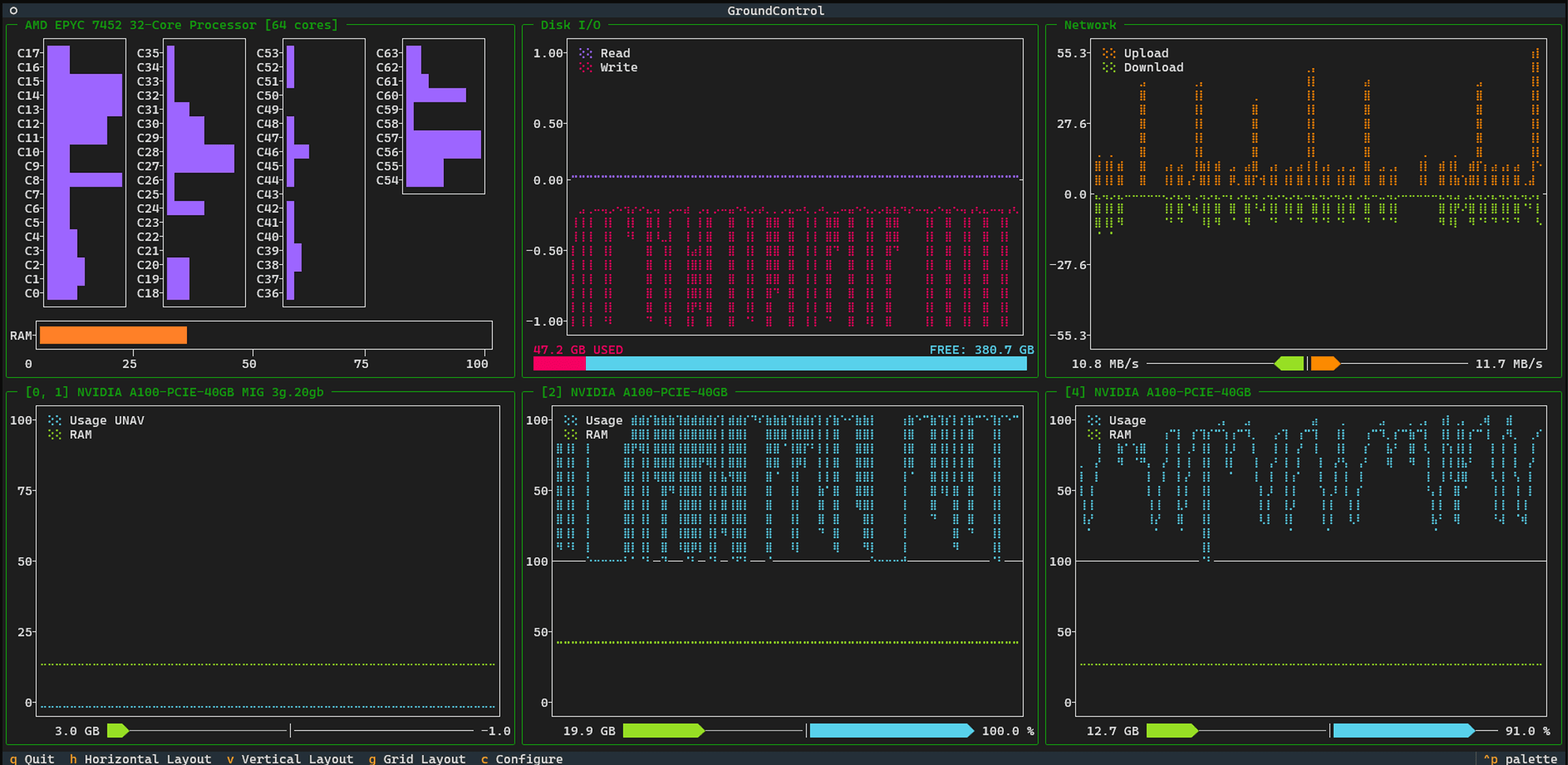Click the Upload legend marker in Network

1109,53
